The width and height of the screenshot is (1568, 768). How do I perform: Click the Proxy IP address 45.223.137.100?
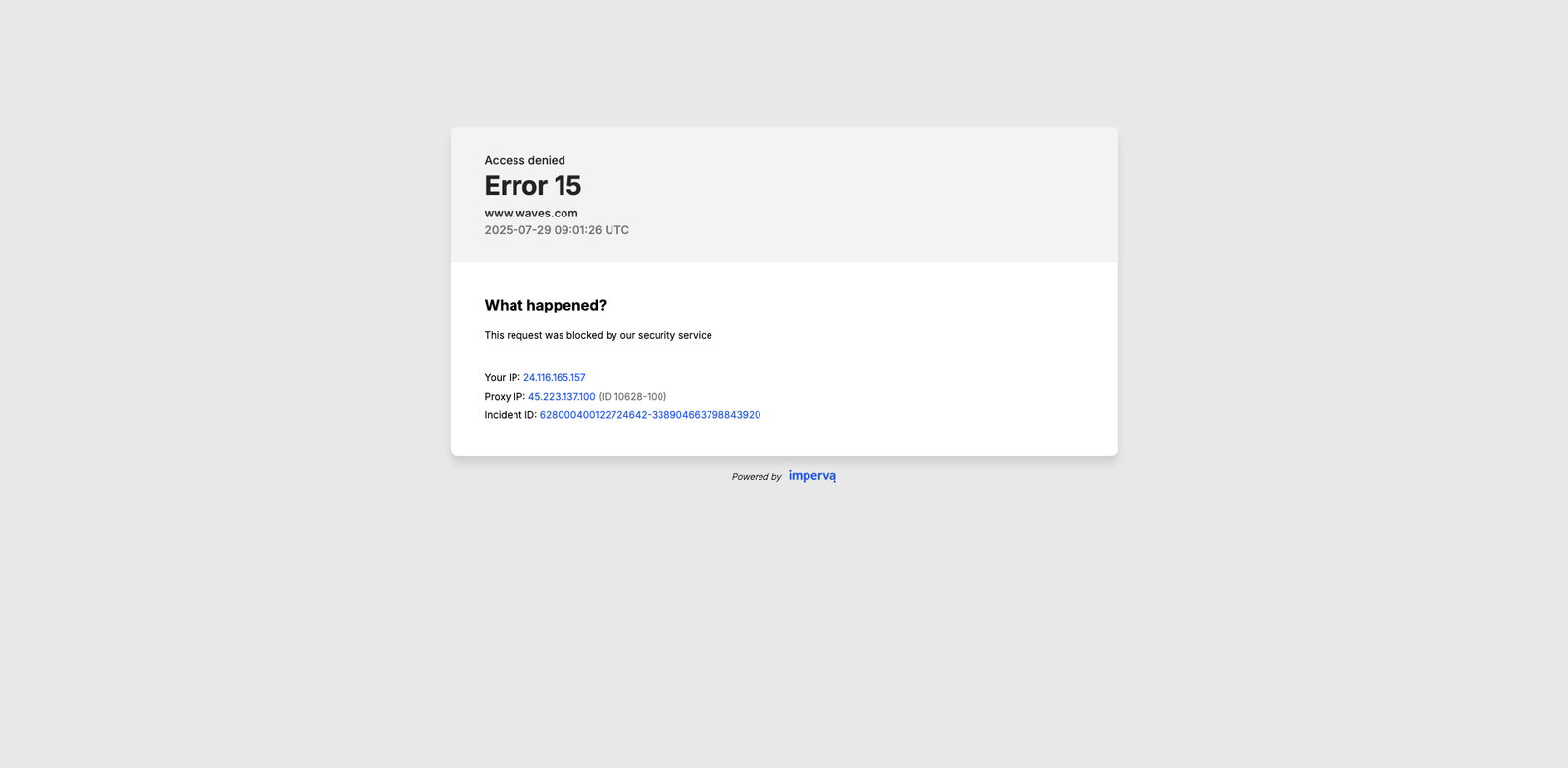(x=562, y=397)
